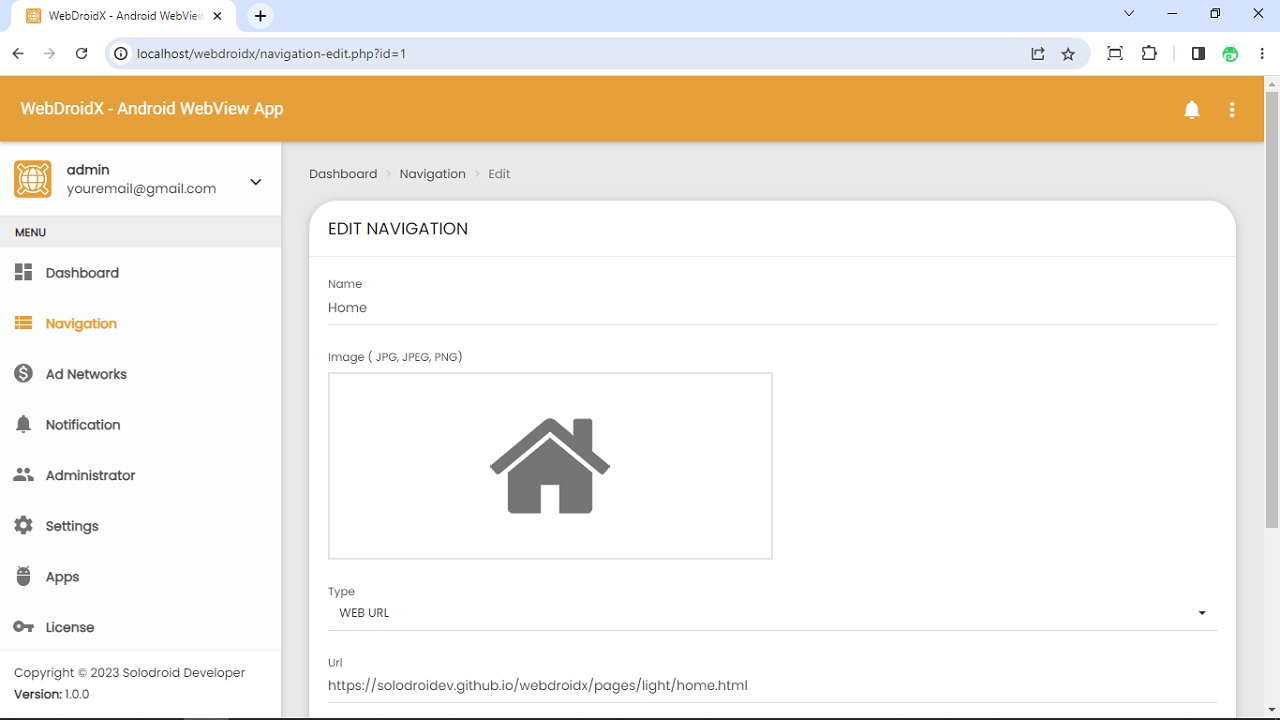Select the WebDroidX browser tab
This screenshot has width=1280, height=720.
124,16
